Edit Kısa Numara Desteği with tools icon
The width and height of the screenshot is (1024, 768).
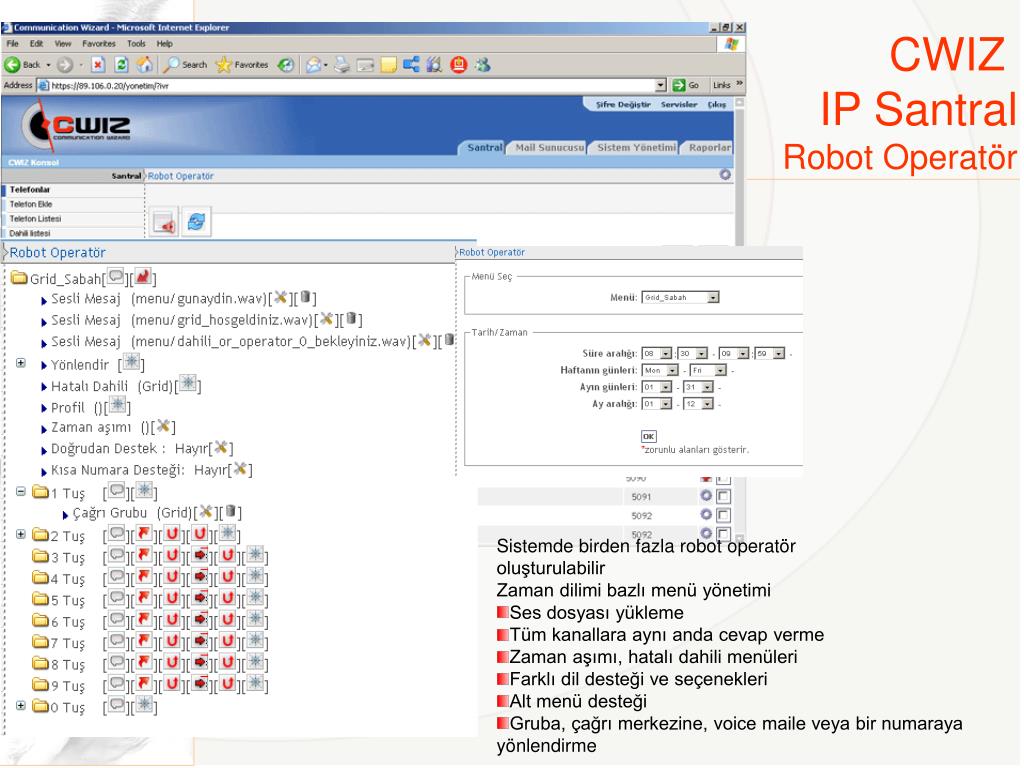[240, 469]
